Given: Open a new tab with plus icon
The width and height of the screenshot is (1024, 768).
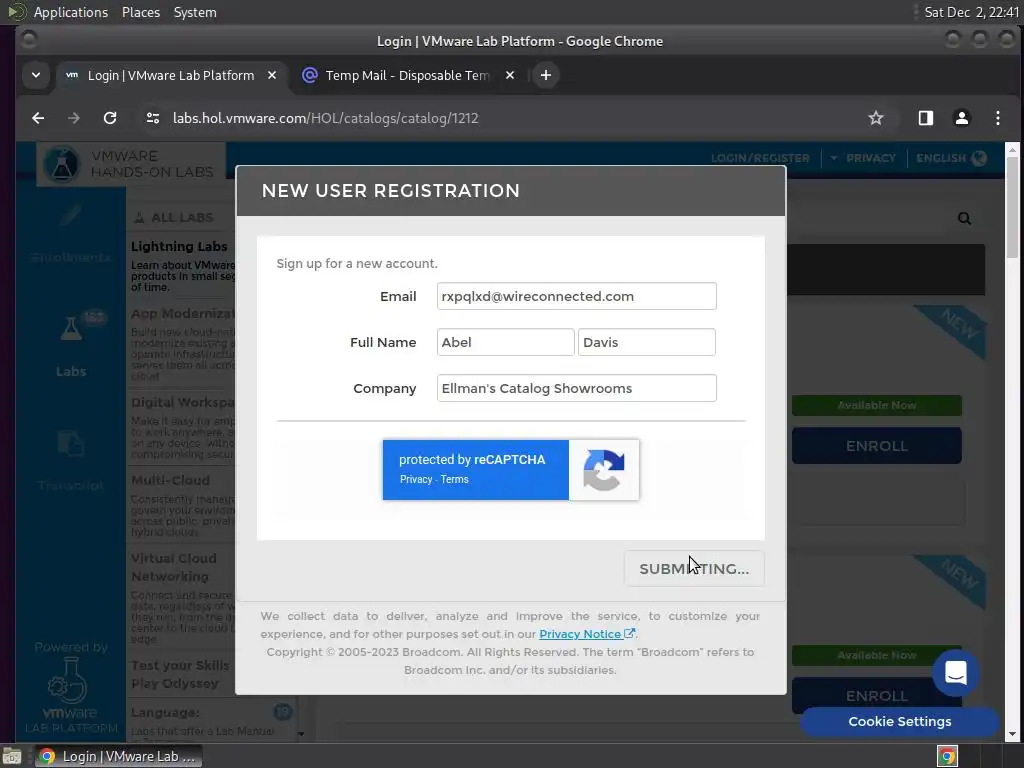Looking at the screenshot, I should tap(545, 76).
